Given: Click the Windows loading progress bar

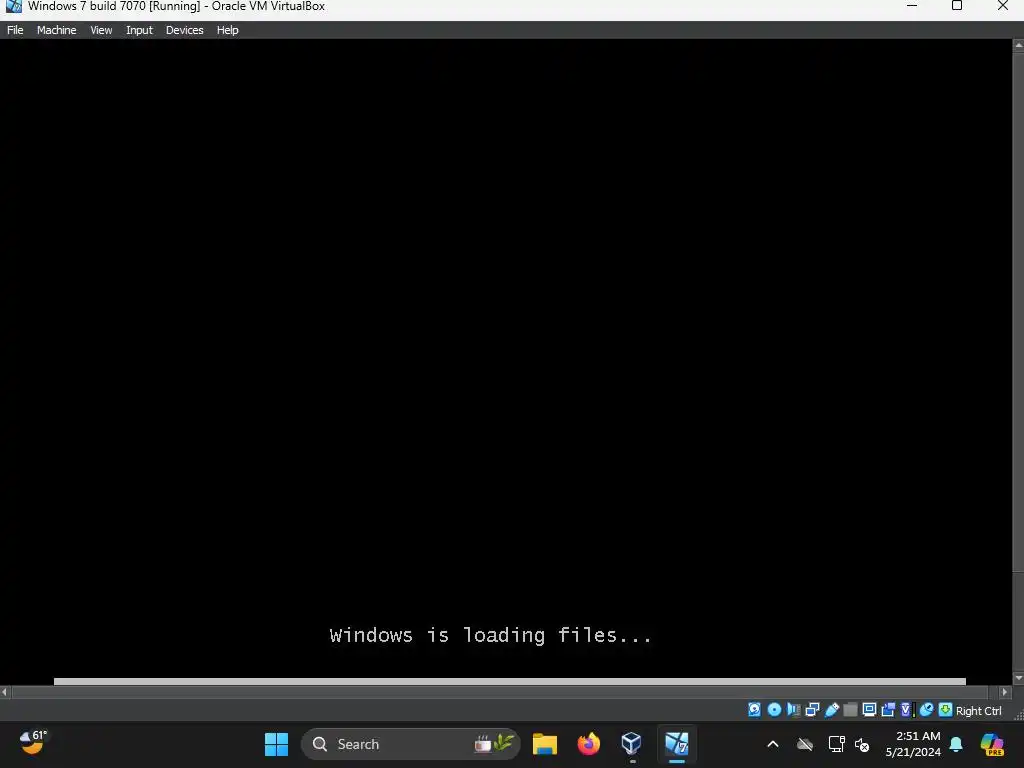Looking at the screenshot, I should click(509, 681).
